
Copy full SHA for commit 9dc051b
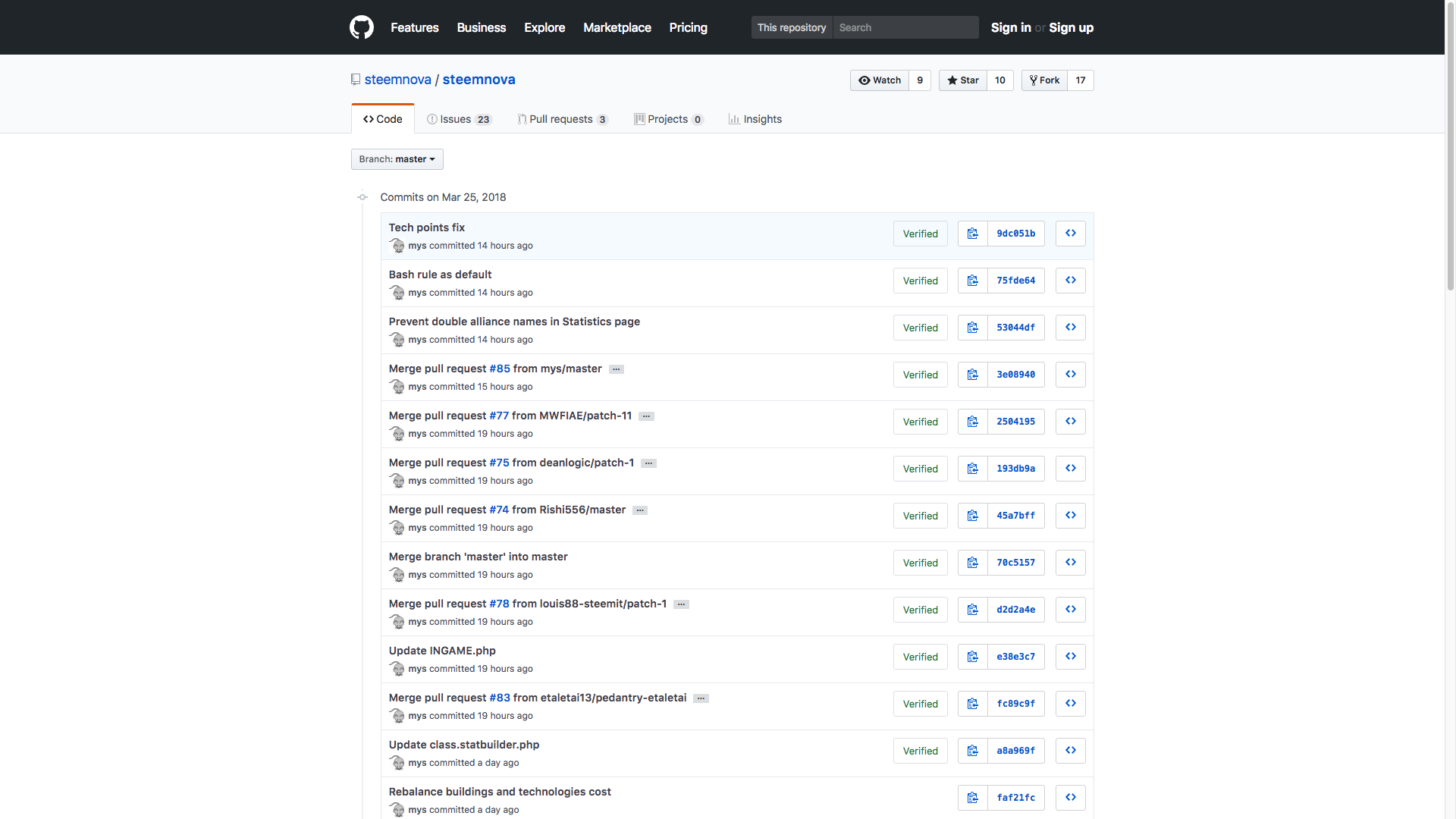coord(972,234)
